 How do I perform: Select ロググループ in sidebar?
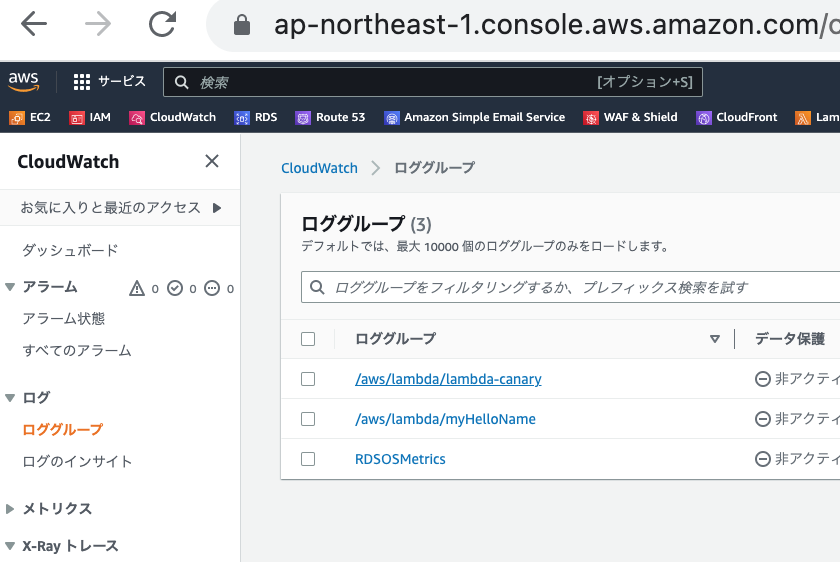click(x=62, y=430)
